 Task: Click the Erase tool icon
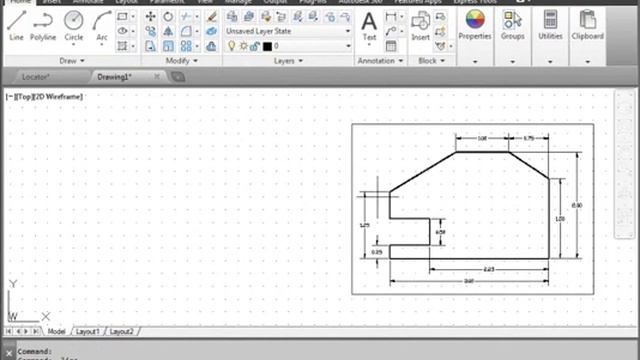[211, 16]
